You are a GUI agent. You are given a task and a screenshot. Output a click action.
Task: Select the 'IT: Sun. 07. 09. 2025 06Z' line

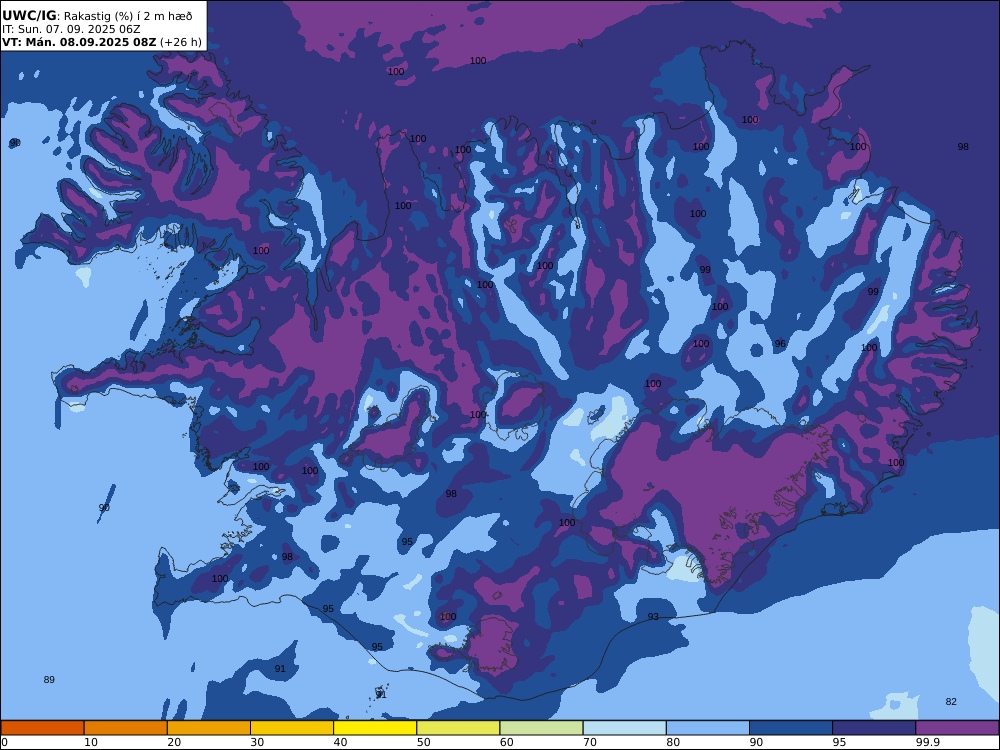pos(71,29)
